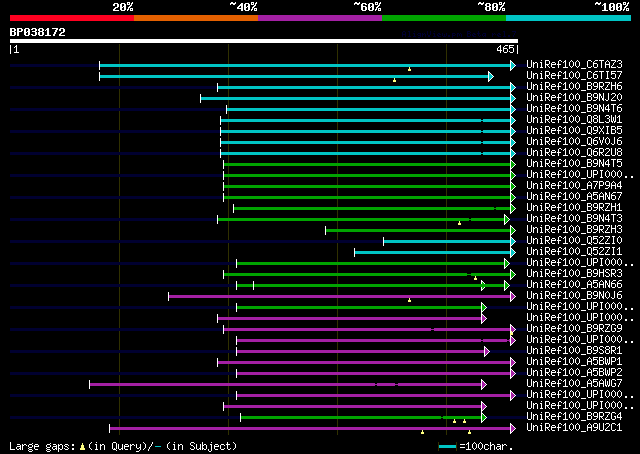The height and width of the screenshot is (454, 640).
Task: Click the yellow query-gap icon in the Large gaps legend
Action: click(x=82, y=447)
